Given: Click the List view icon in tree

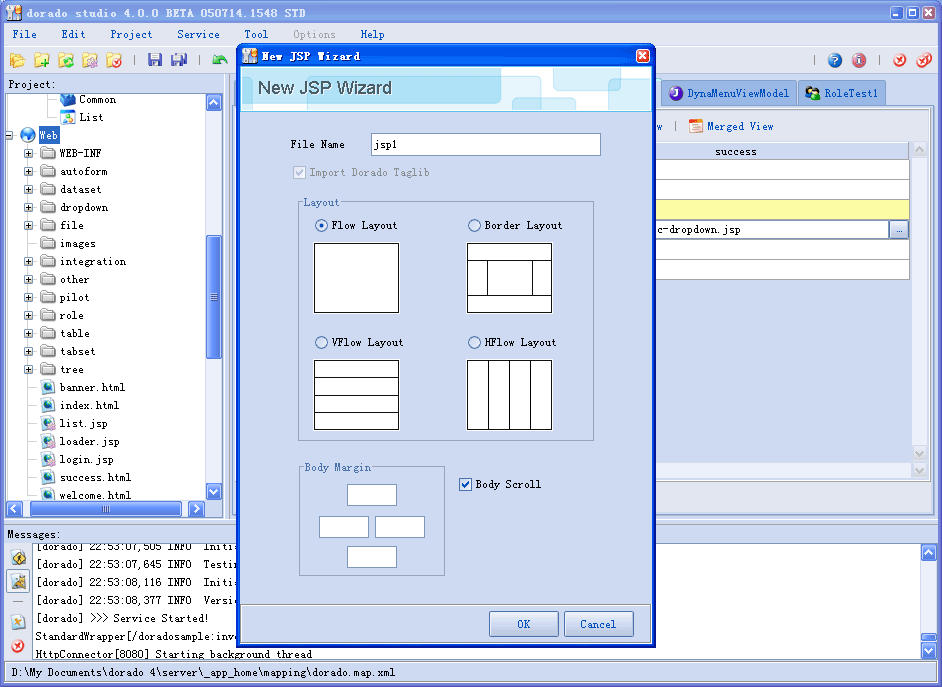Looking at the screenshot, I should pos(68,117).
